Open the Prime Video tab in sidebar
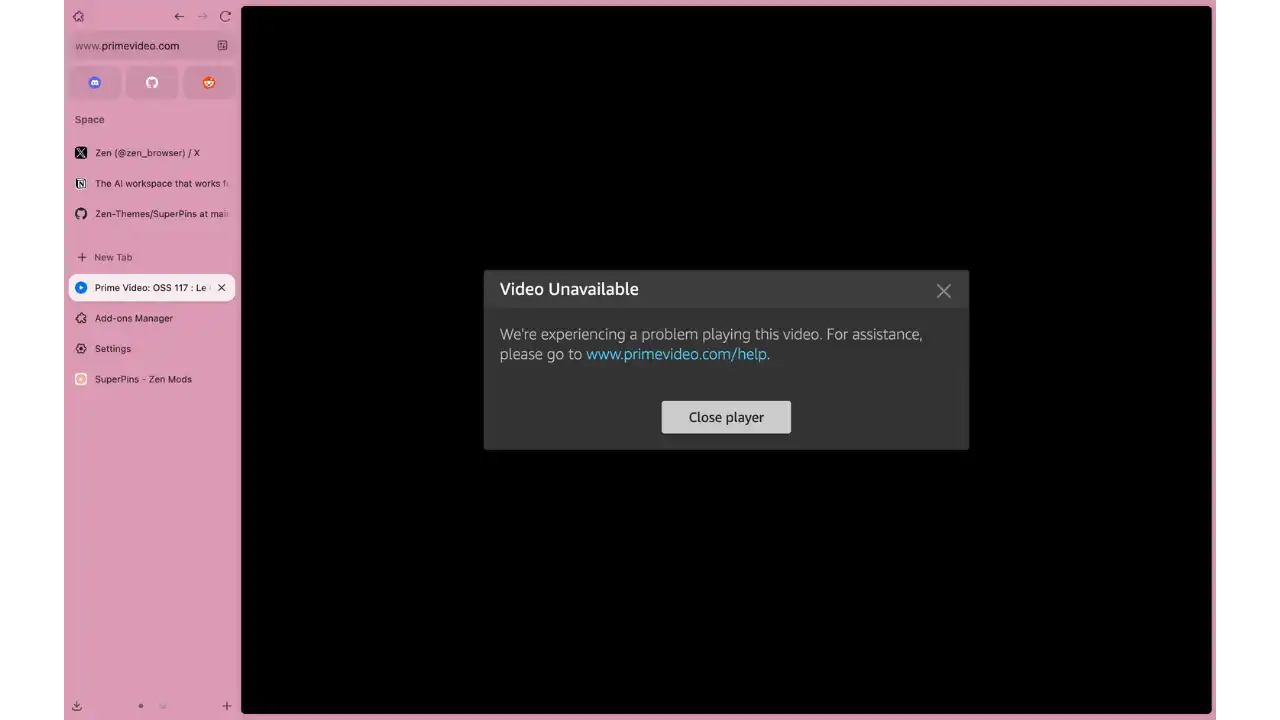The image size is (1280, 720). tap(148, 287)
